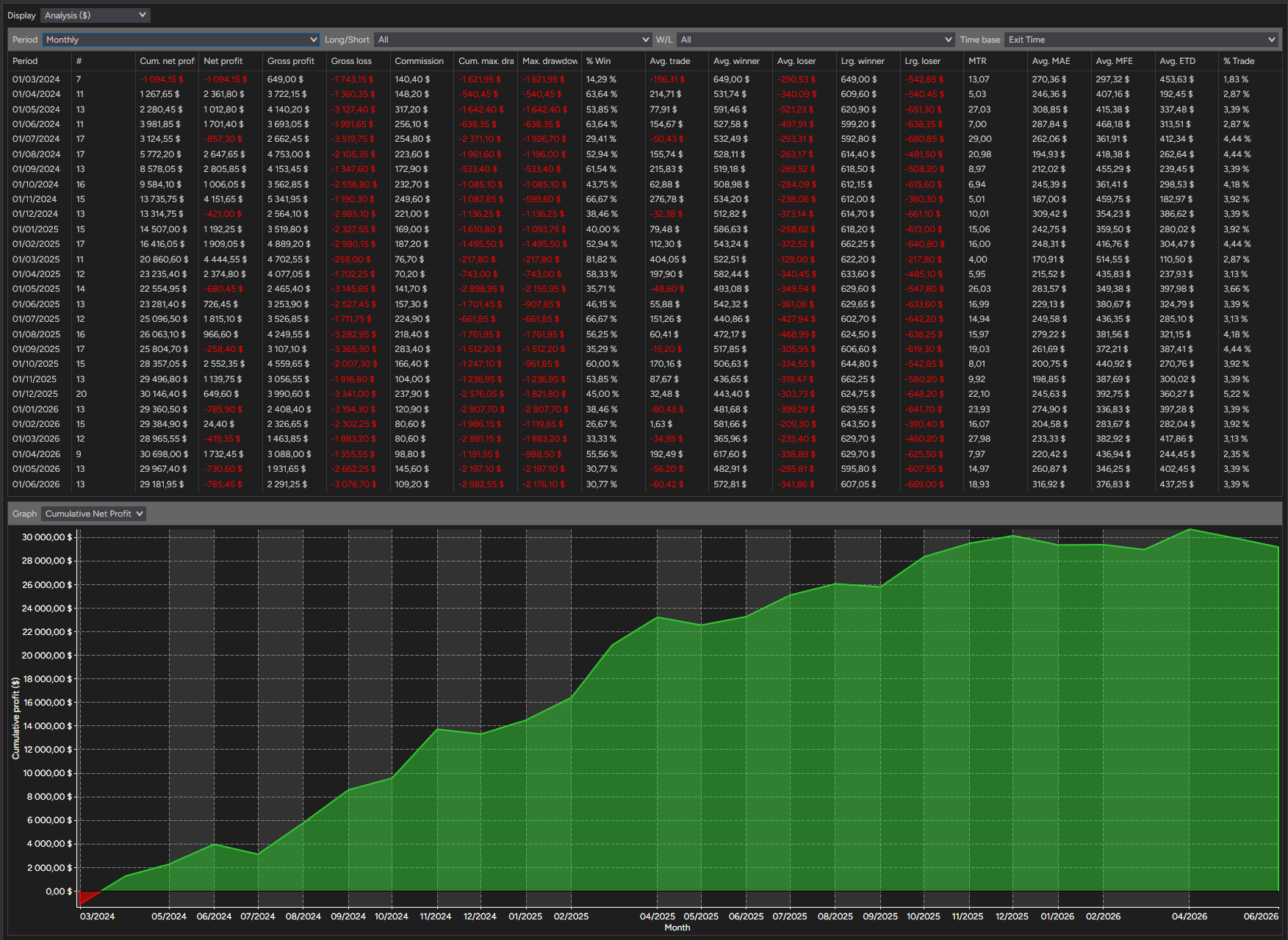Select the 01/12/2024 period row
Screen dimensions: 1288x940
tap(645, 214)
